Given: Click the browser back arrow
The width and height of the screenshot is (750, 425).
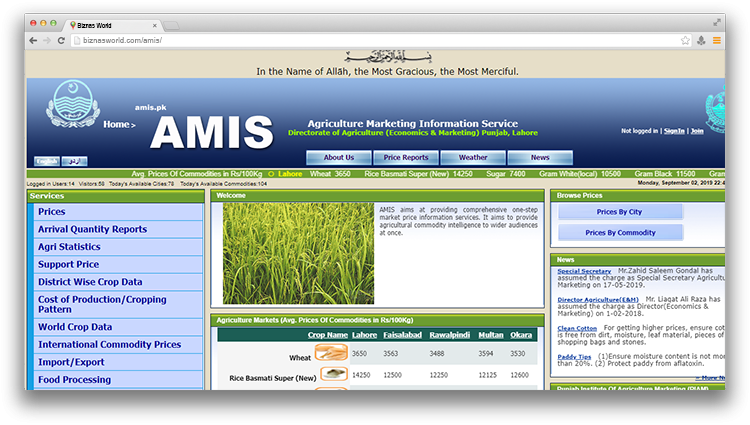Looking at the screenshot, I should [x=33, y=40].
